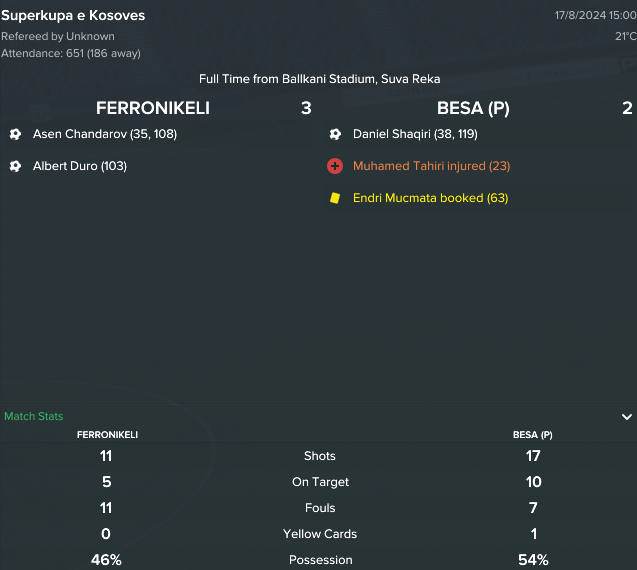Viewport: 637px width, 570px height.
Task: Click red injury cross icon
Action: point(335,166)
